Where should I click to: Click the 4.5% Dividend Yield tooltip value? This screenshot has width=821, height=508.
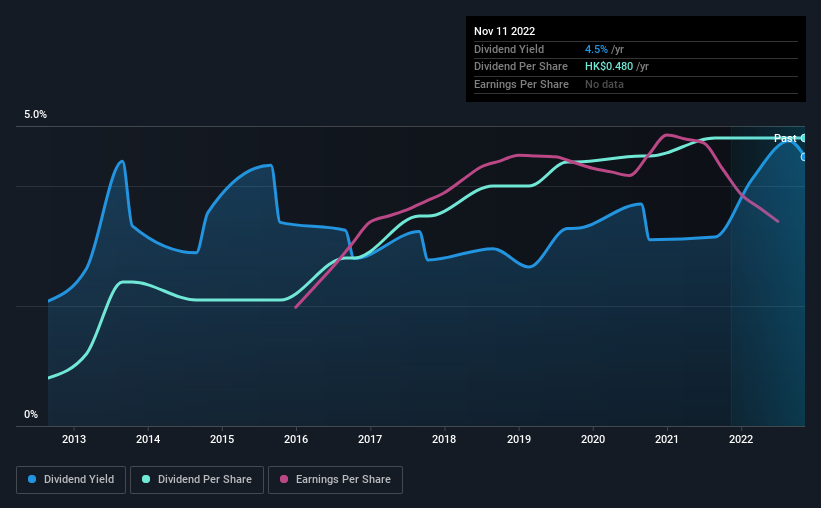[596, 49]
